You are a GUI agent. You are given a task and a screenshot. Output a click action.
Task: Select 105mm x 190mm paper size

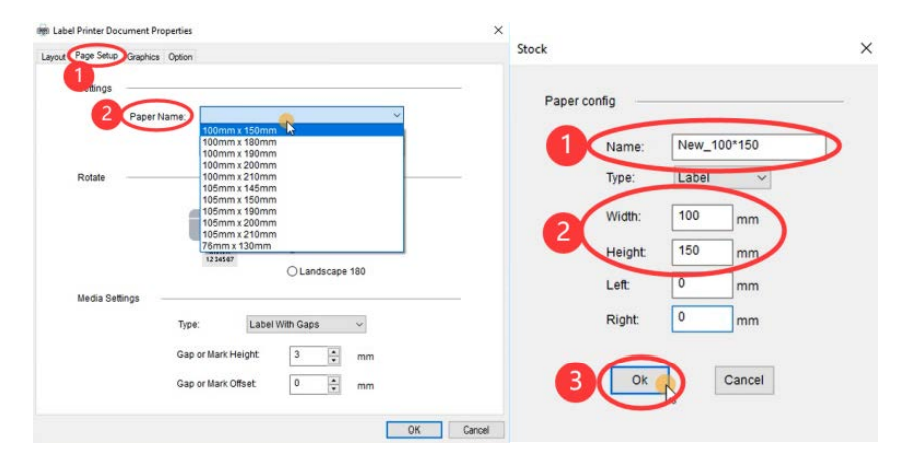[x=302, y=211]
